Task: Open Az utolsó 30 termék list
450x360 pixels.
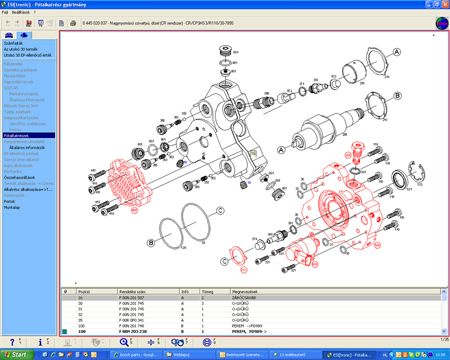Action: (x=21, y=49)
